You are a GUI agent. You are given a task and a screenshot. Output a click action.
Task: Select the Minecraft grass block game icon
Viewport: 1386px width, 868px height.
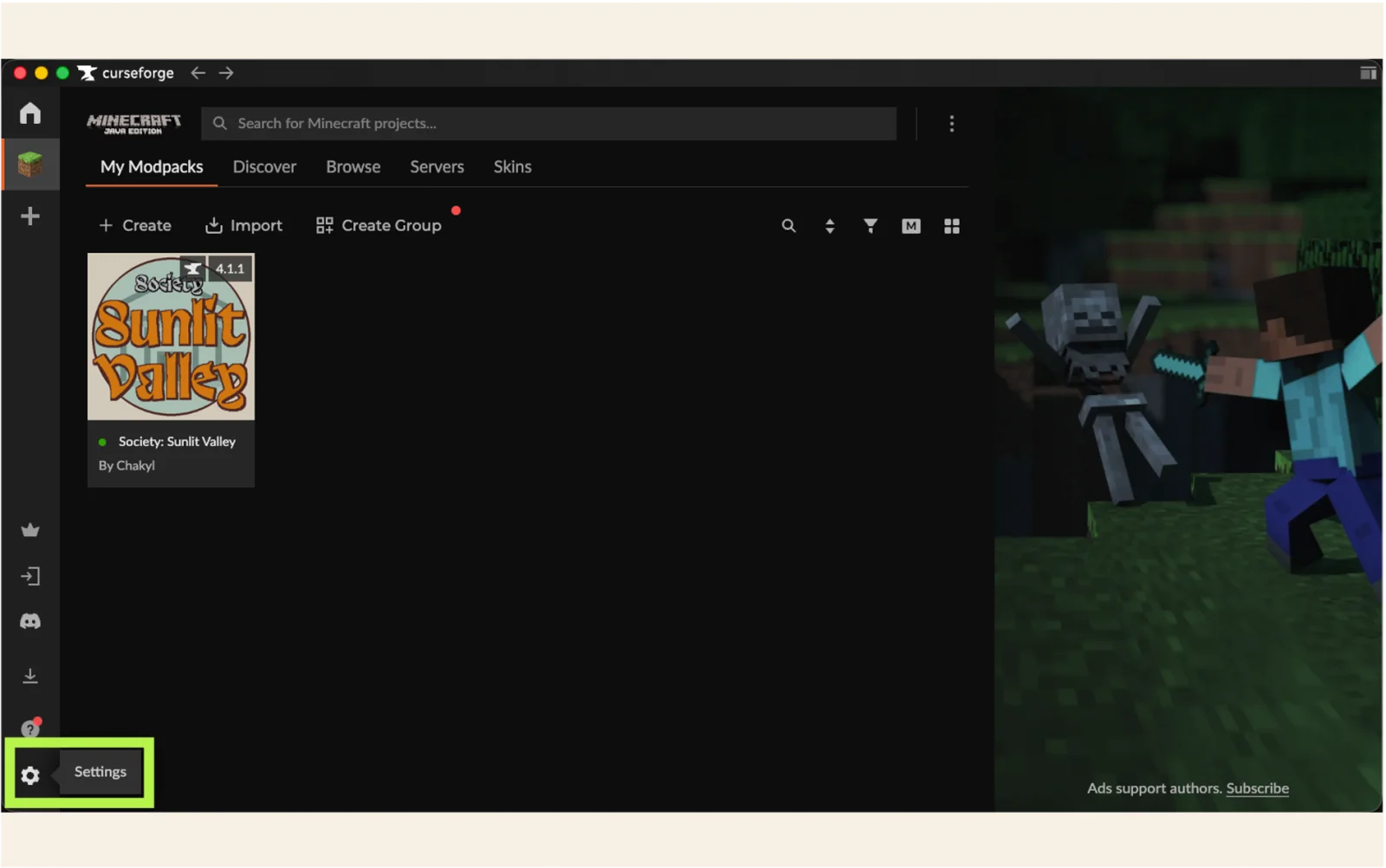[30, 164]
